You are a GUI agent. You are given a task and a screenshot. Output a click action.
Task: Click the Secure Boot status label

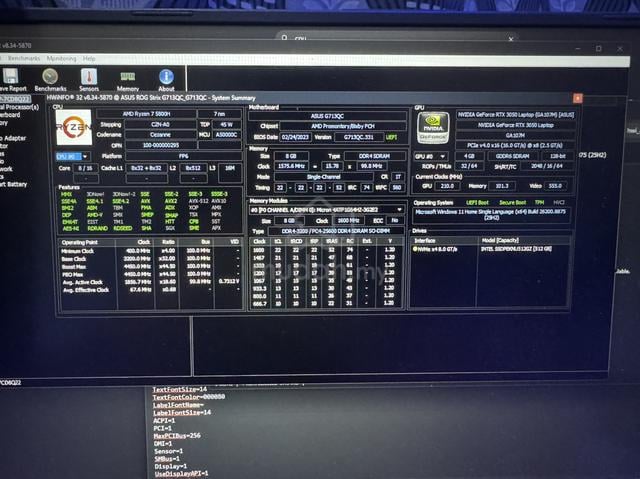(x=512, y=203)
